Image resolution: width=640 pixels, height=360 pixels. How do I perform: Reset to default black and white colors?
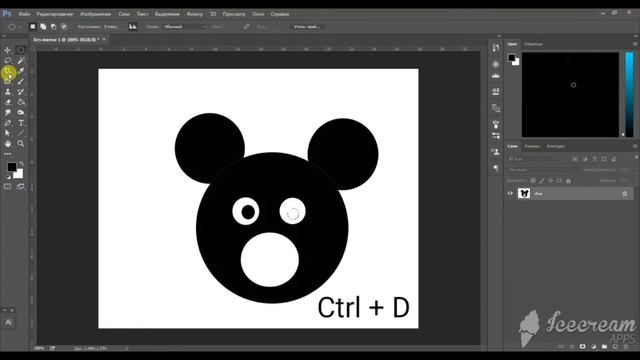[x=8, y=177]
